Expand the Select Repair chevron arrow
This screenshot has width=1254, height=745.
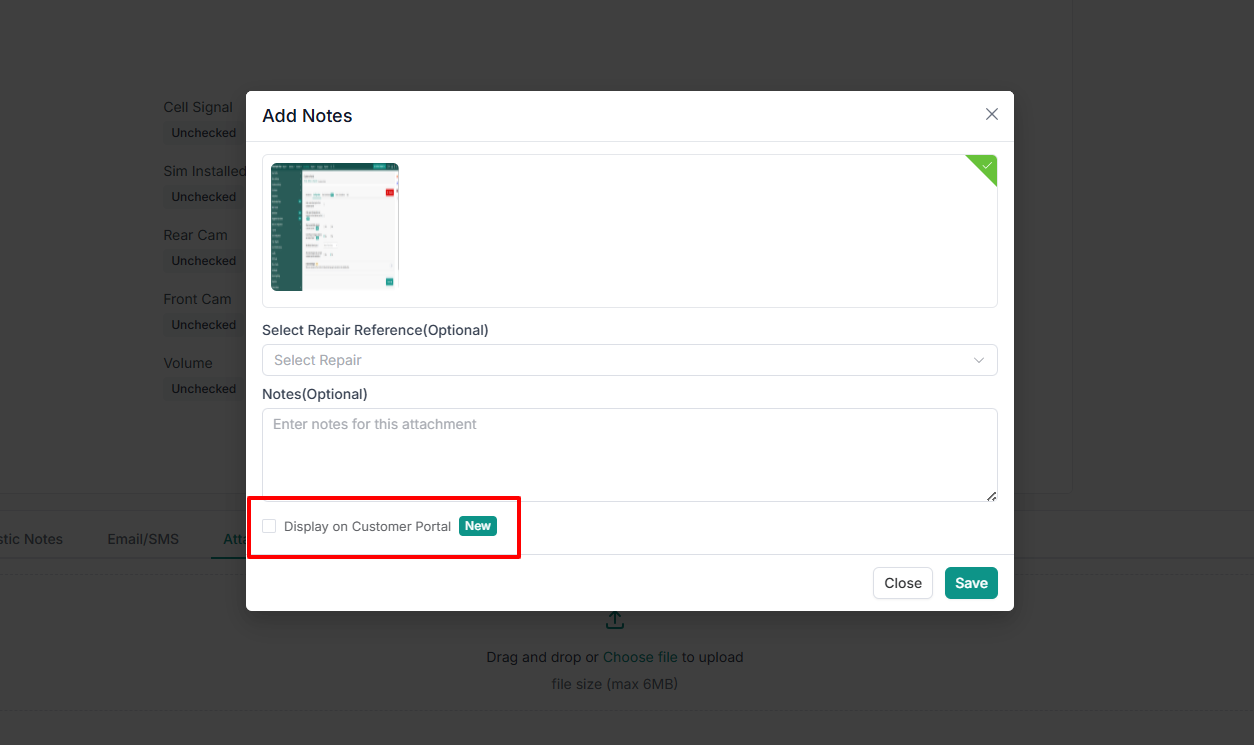(979, 360)
